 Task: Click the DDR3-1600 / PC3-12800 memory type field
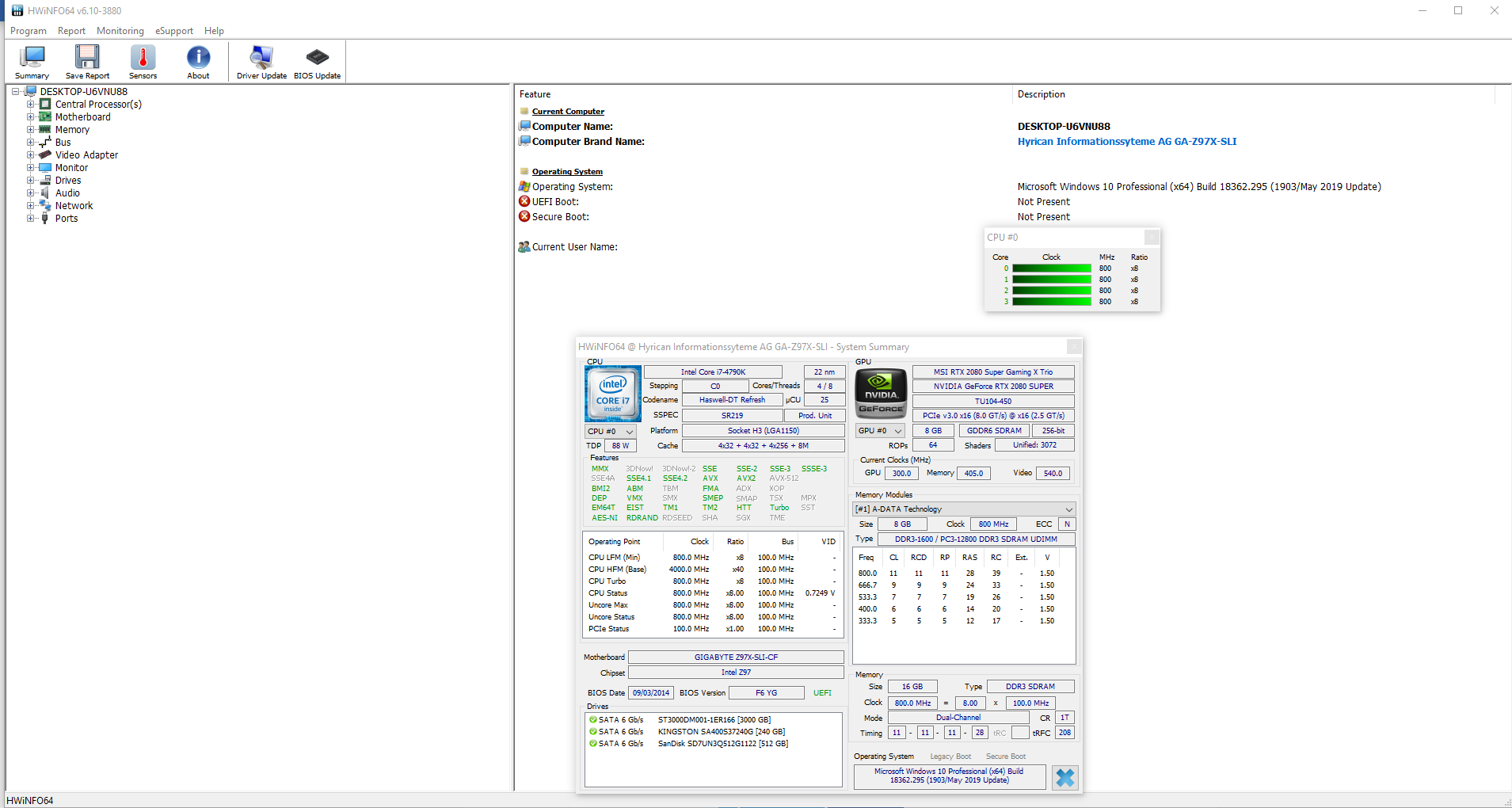(x=976, y=539)
